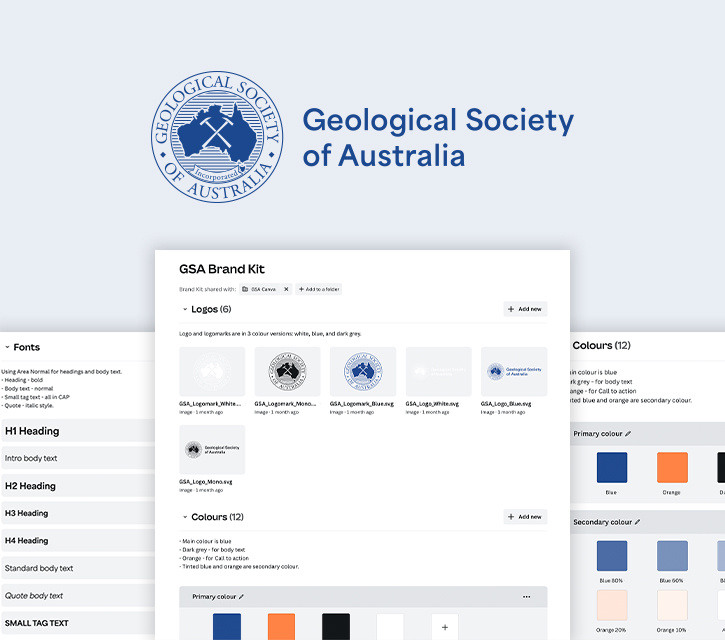Select the Standard body text font style

tap(78, 568)
